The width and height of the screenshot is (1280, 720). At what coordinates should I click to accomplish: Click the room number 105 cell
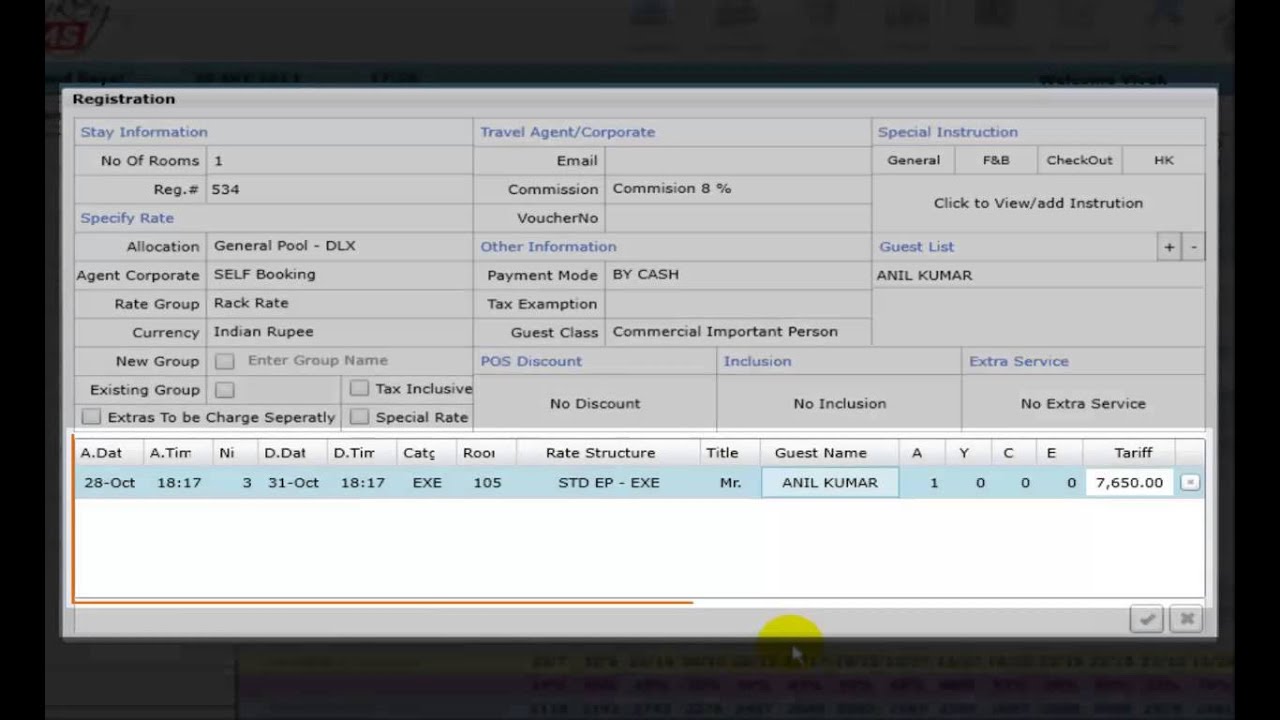click(x=487, y=483)
